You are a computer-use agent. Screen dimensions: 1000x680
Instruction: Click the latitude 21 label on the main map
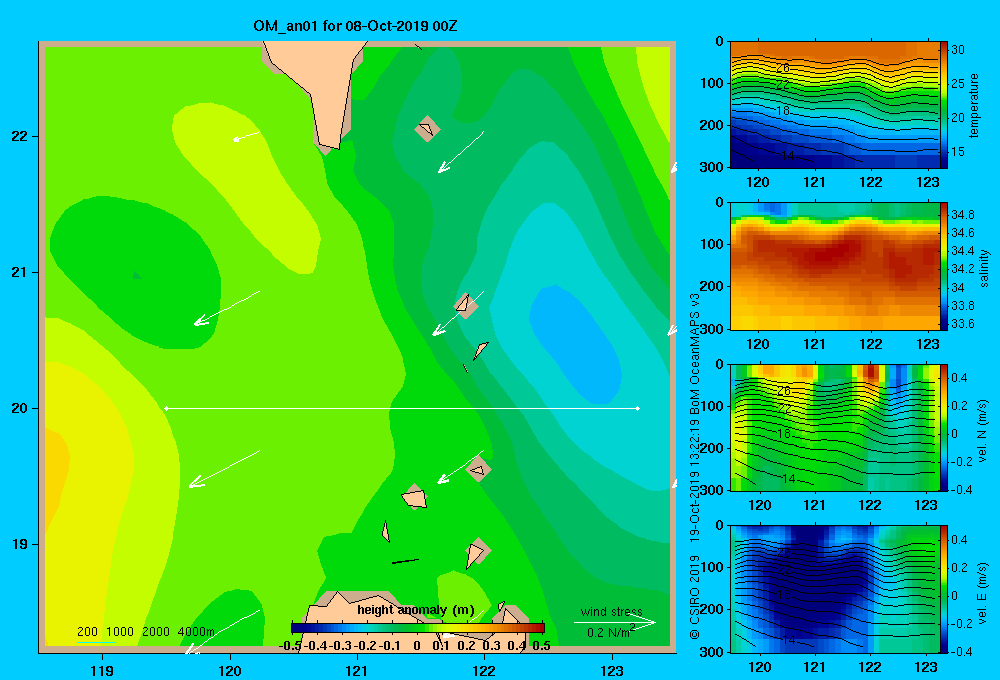tap(20, 272)
